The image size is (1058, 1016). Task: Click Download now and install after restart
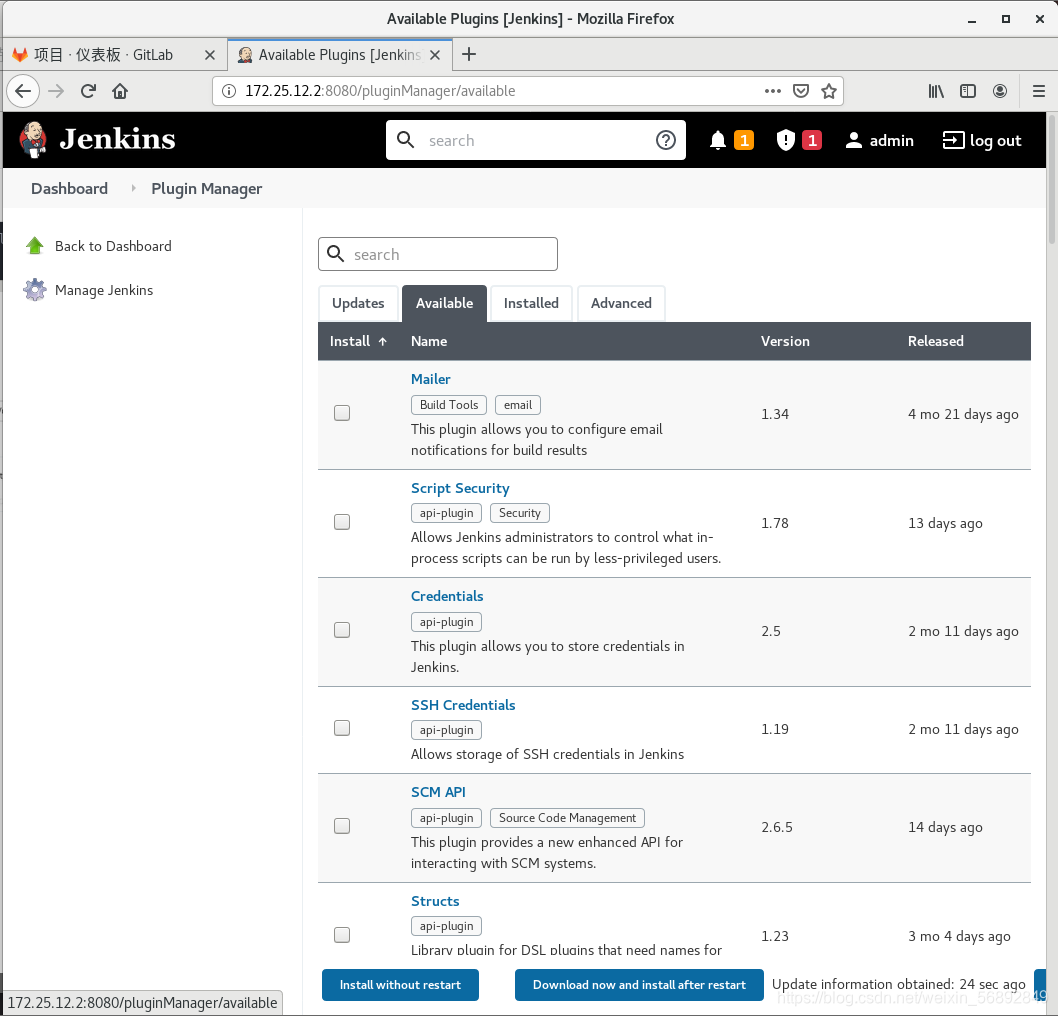click(639, 985)
